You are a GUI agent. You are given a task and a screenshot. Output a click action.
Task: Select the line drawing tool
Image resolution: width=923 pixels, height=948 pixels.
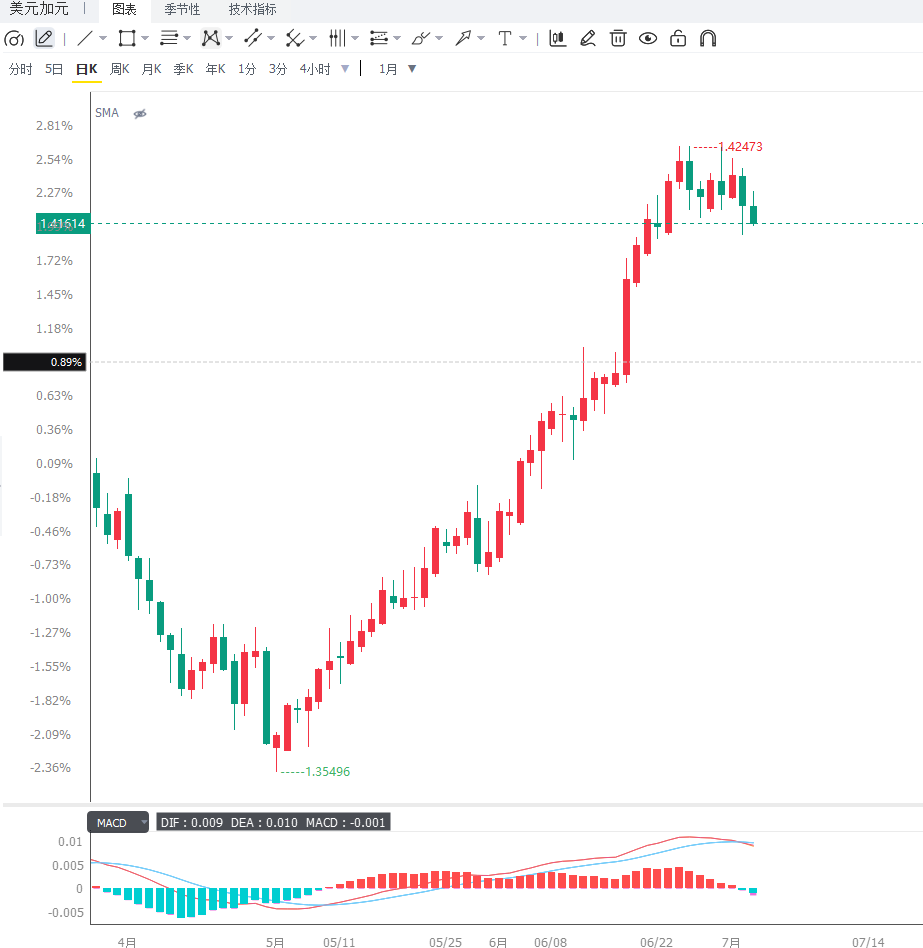[85, 39]
